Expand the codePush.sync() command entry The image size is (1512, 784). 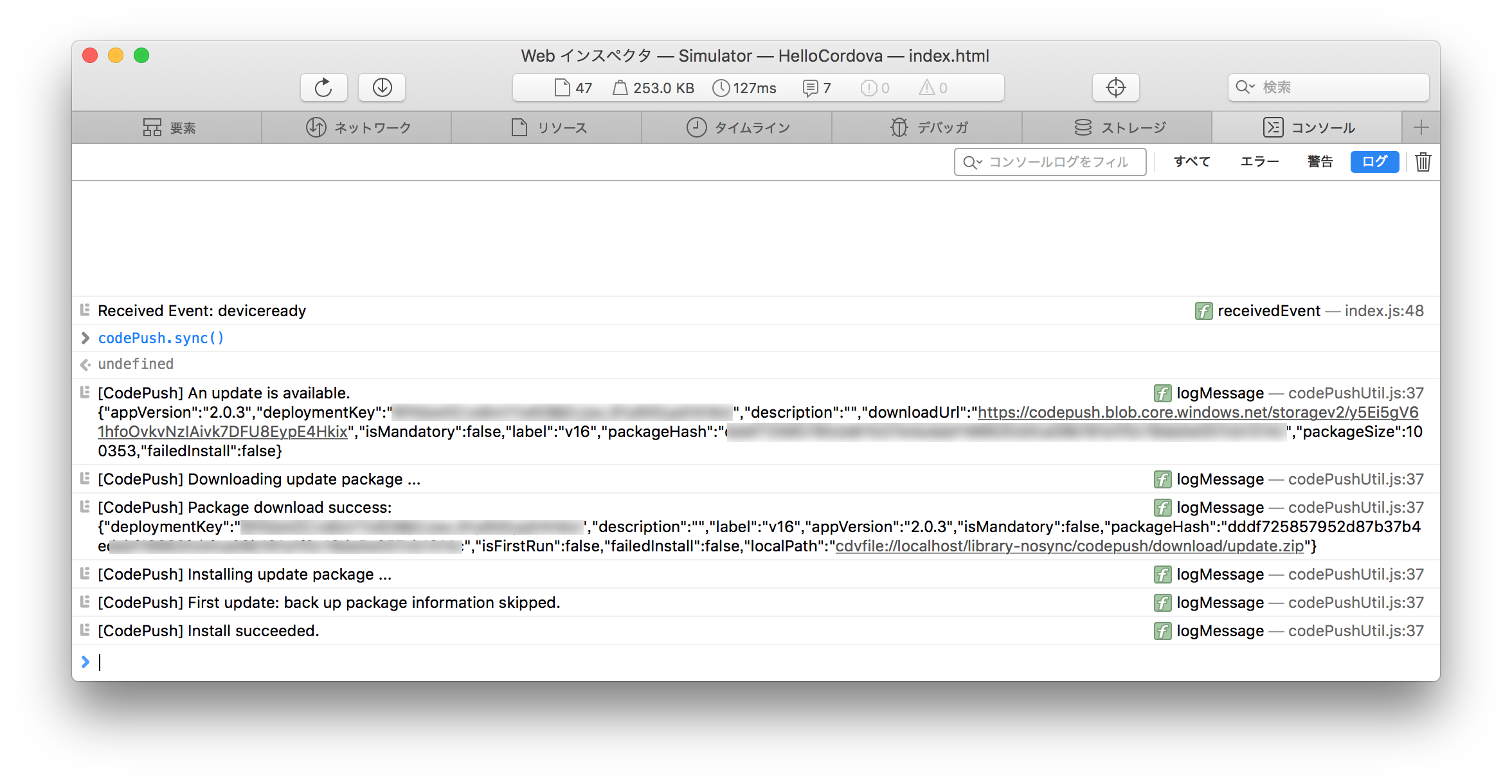click(85, 338)
